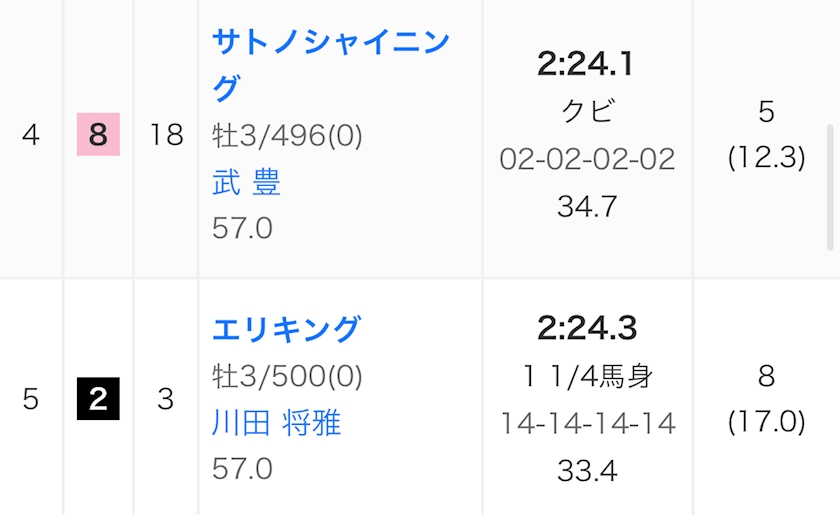
Task: Click the 牡3/500(0) horse info text
Action: point(287,376)
